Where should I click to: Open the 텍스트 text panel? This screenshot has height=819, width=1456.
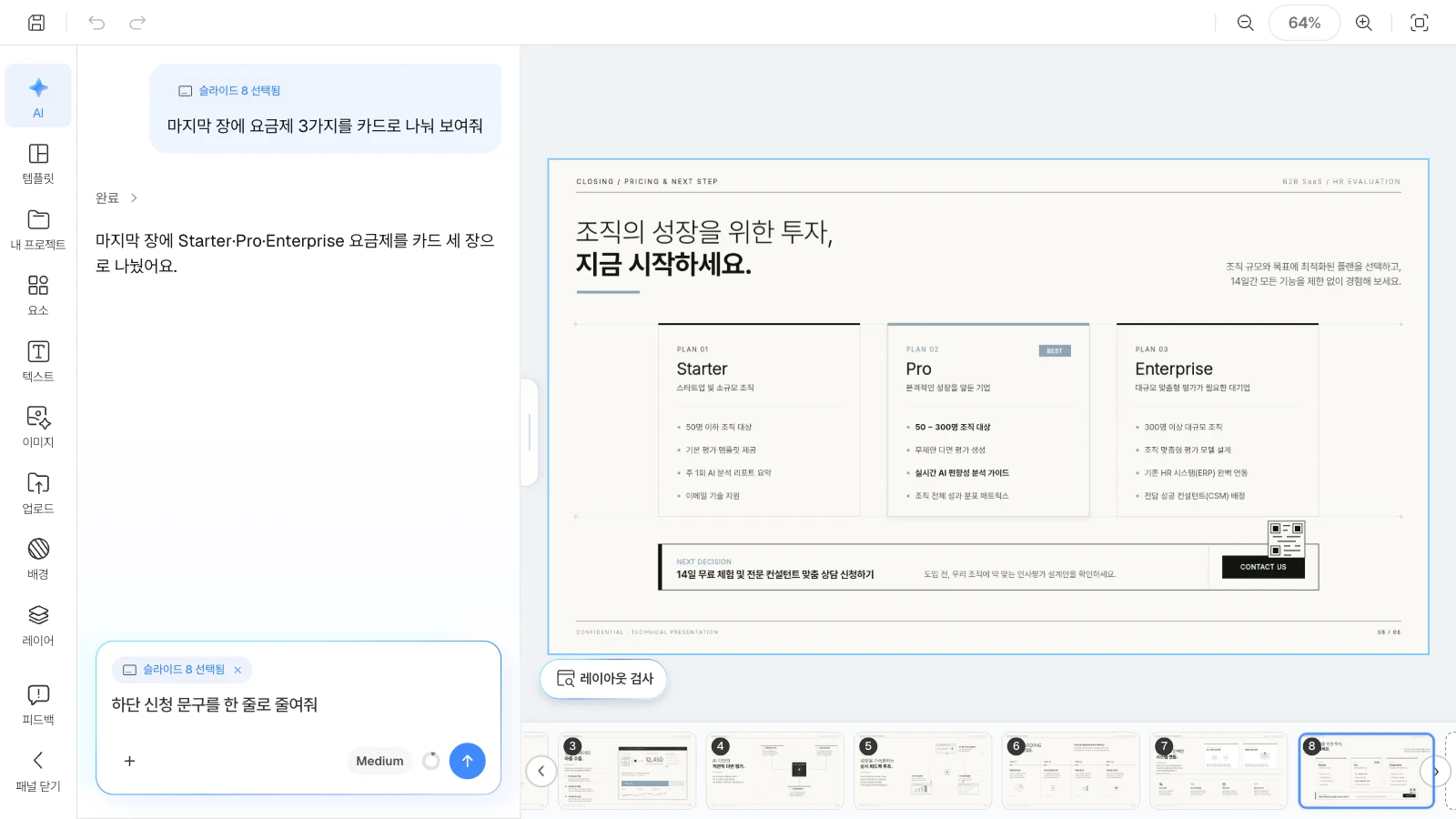click(38, 361)
